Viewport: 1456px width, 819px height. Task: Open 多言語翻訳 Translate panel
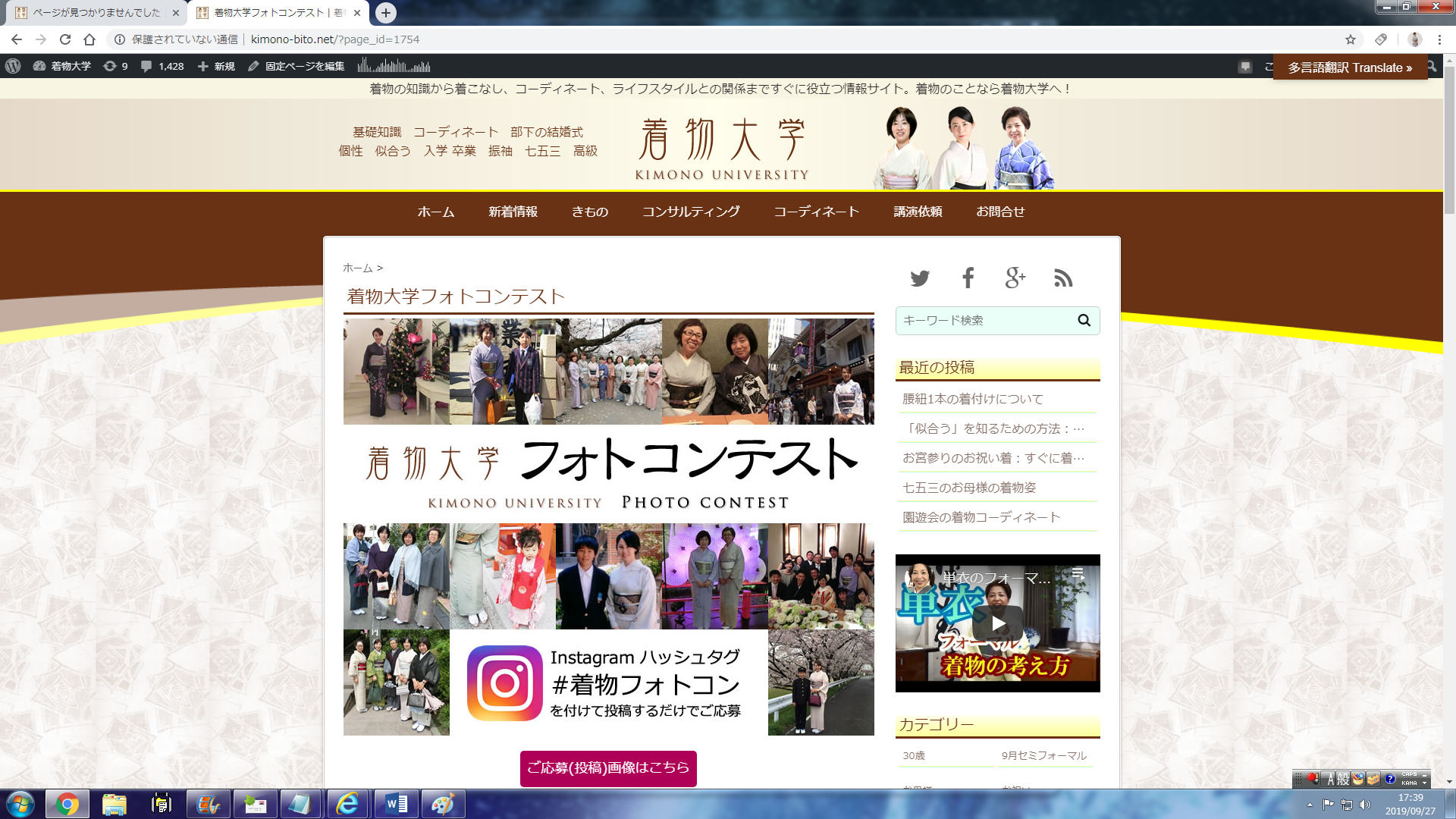(1350, 67)
